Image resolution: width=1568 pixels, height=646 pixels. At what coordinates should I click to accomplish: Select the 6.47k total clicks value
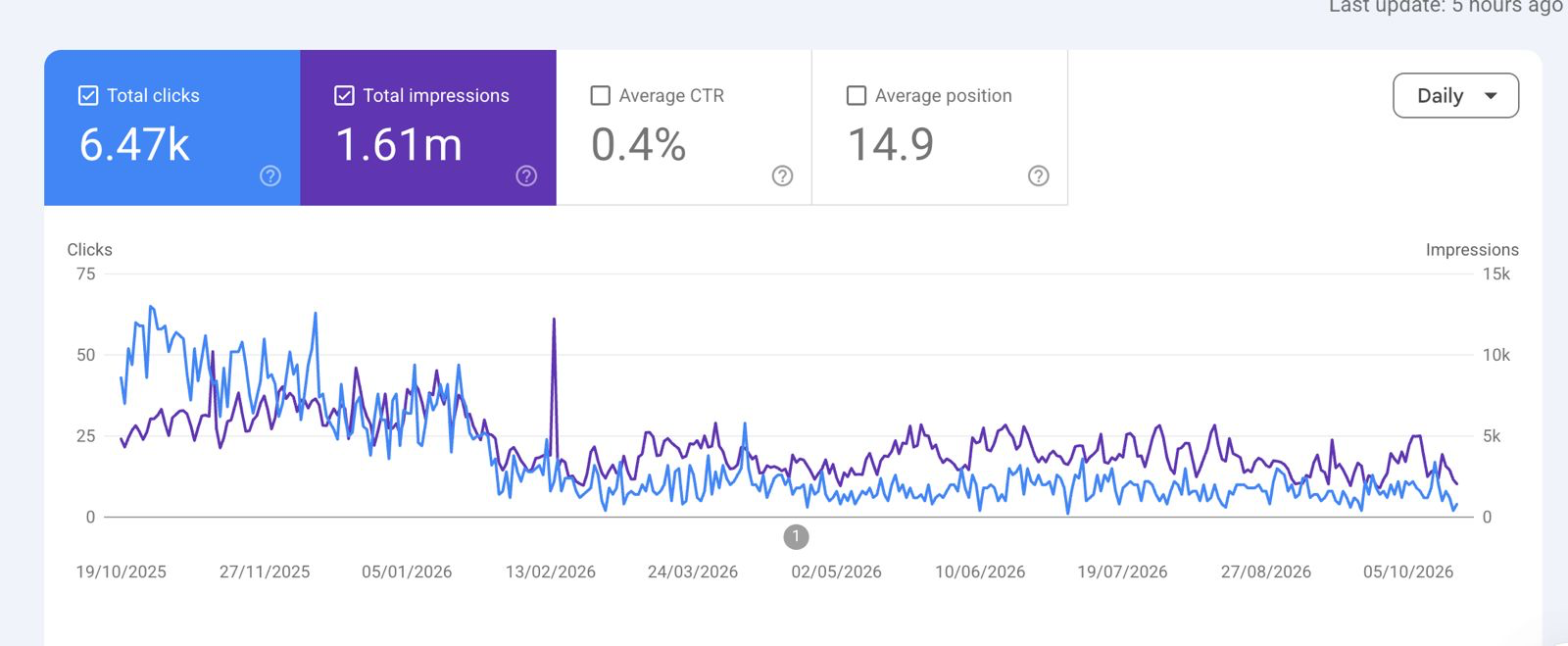coord(134,145)
